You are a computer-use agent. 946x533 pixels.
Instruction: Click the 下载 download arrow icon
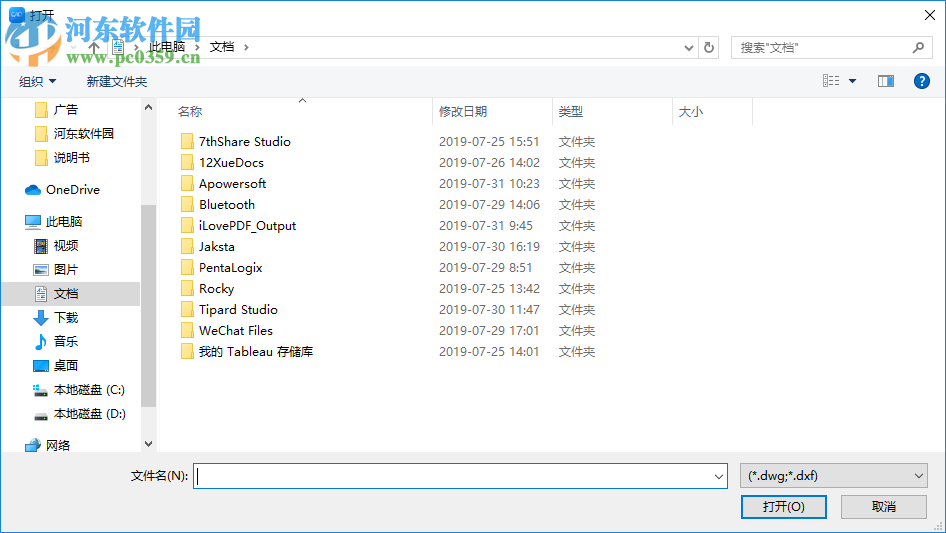(x=40, y=318)
